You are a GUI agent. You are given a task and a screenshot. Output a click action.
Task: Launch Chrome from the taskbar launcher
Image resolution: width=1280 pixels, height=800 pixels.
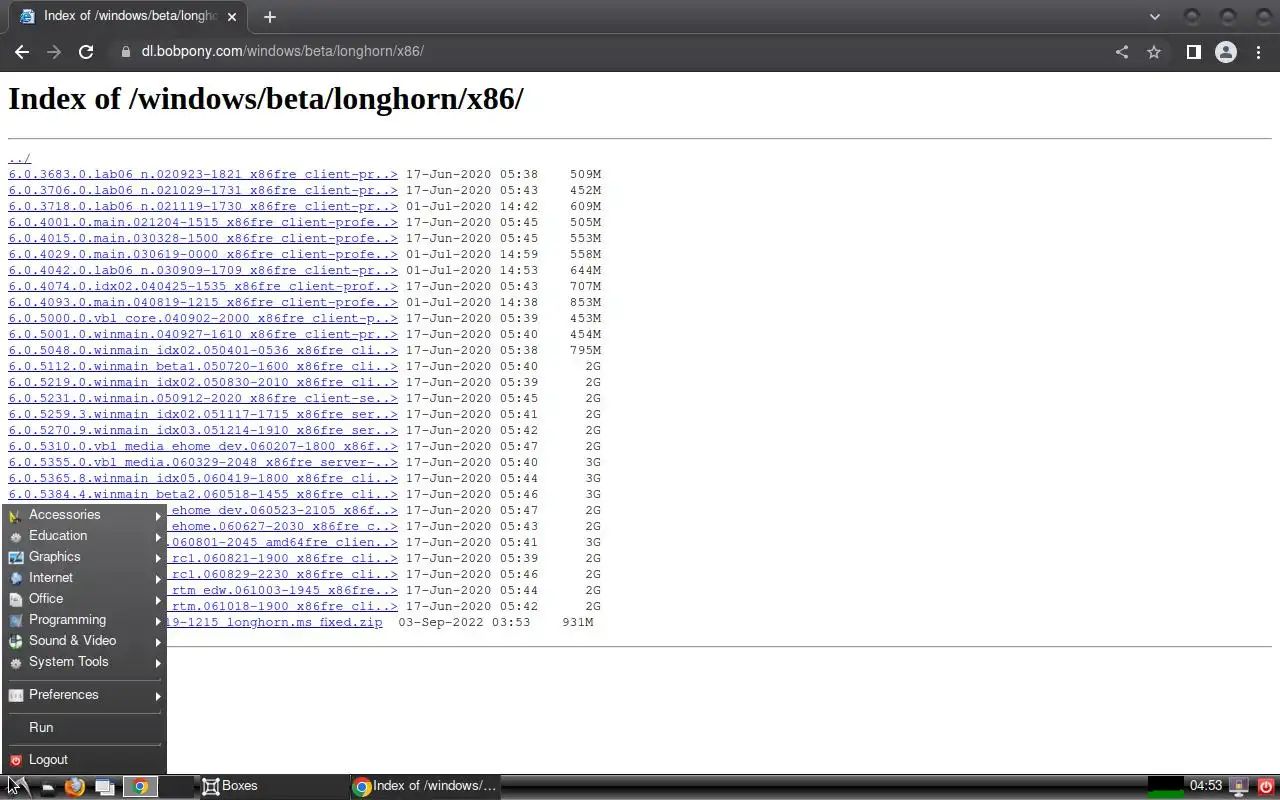[140, 786]
